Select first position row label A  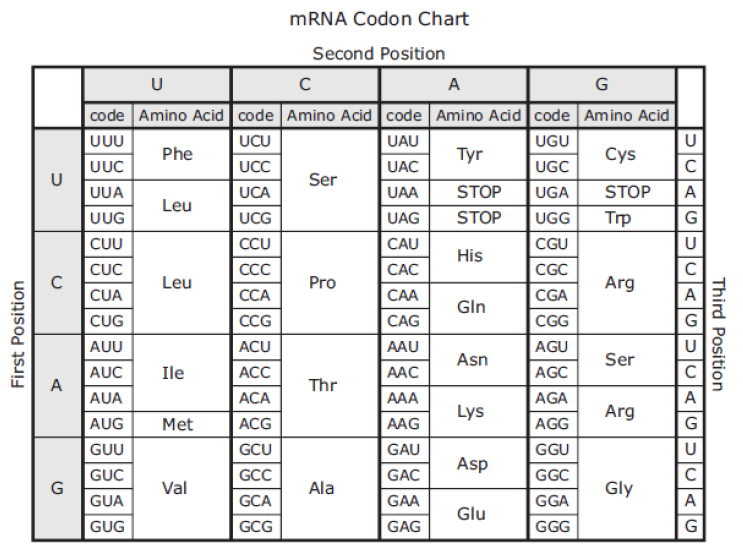57,385
